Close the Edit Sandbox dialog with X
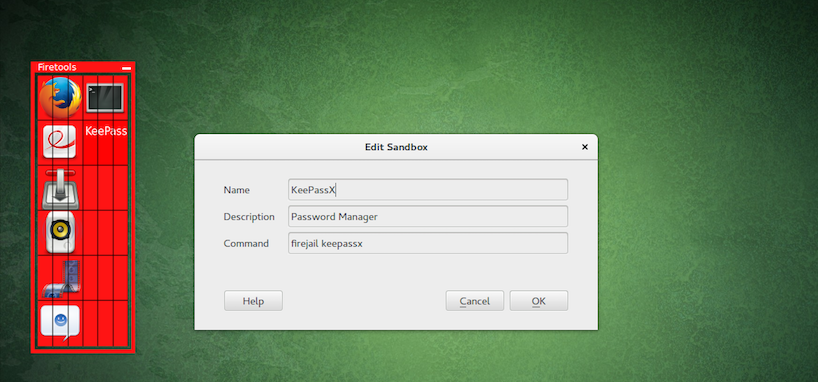The image size is (818, 382). tap(585, 147)
